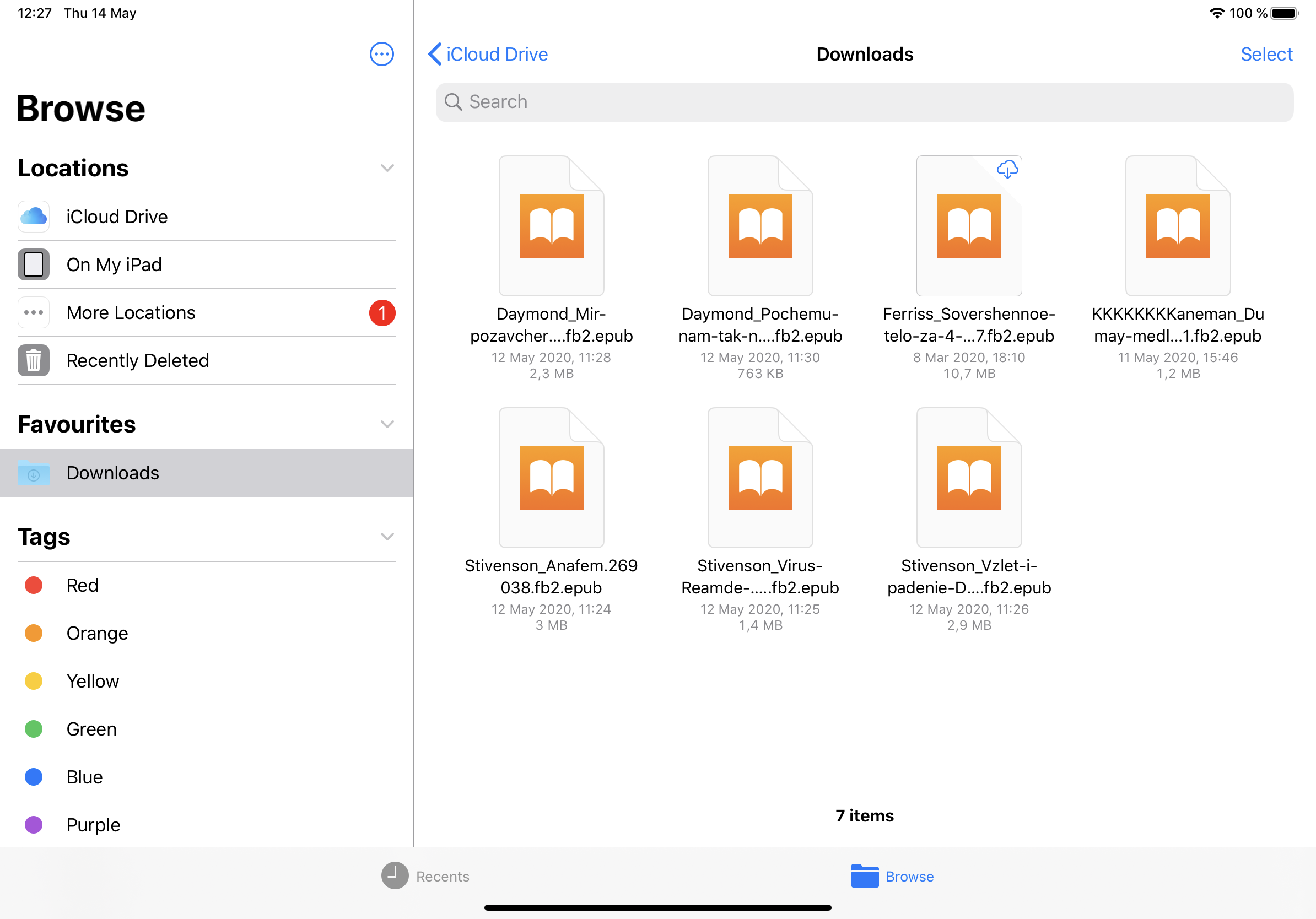Tap the 12:27 clock in status bar
1316x919 pixels.
(x=34, y=13)
